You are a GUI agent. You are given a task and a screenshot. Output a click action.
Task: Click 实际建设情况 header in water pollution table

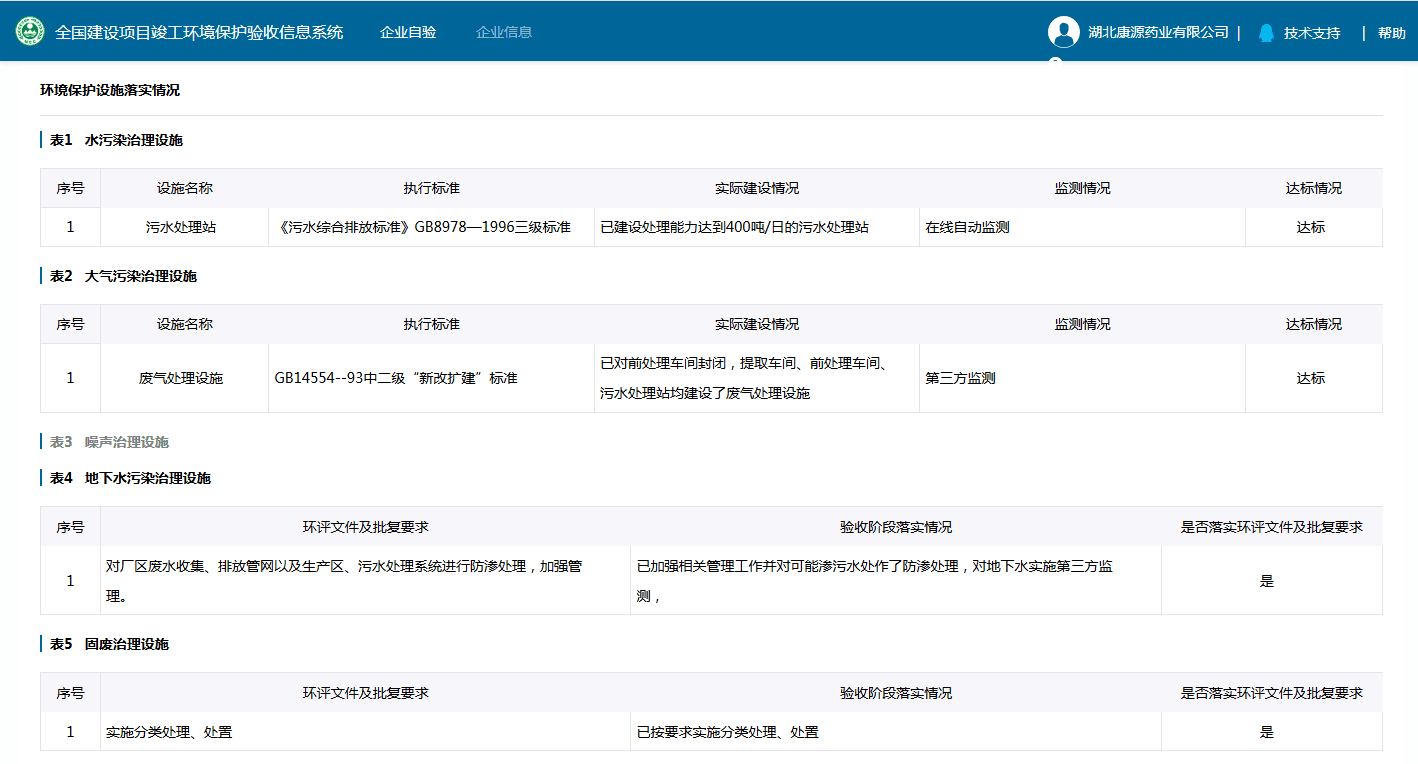click(757, 188)
